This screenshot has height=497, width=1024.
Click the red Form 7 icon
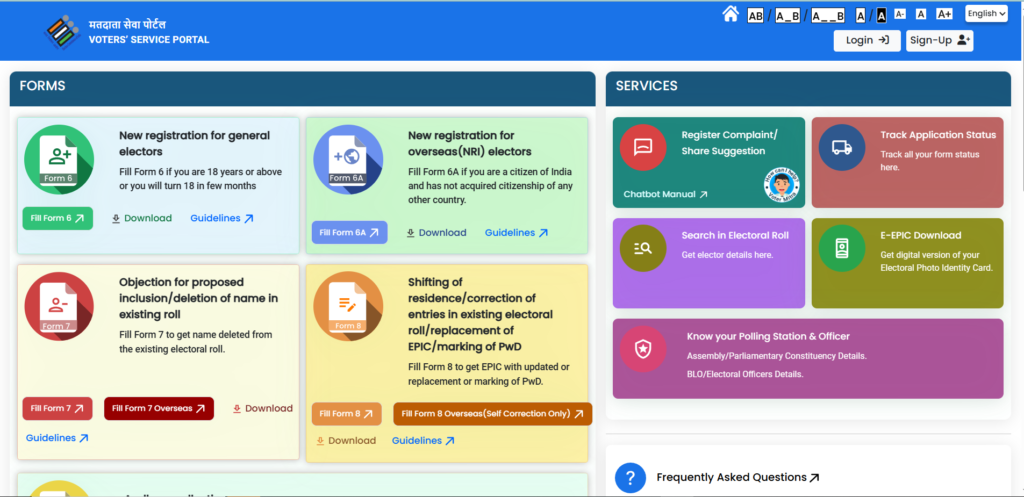[59, 306]
